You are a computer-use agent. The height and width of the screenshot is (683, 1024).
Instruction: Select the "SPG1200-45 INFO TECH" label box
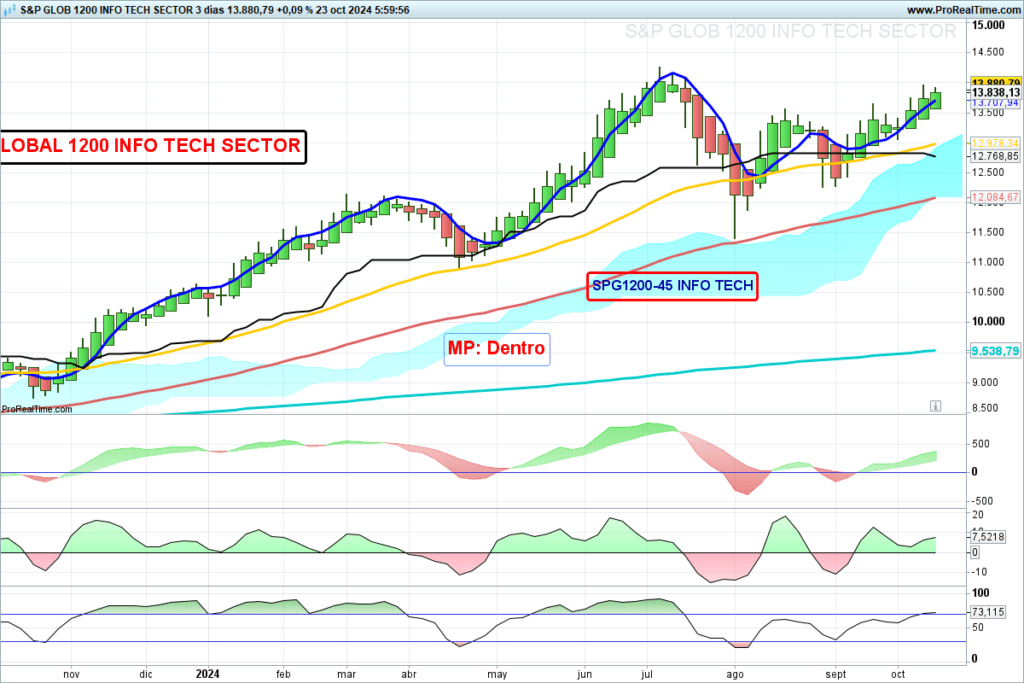click(673, 286)
